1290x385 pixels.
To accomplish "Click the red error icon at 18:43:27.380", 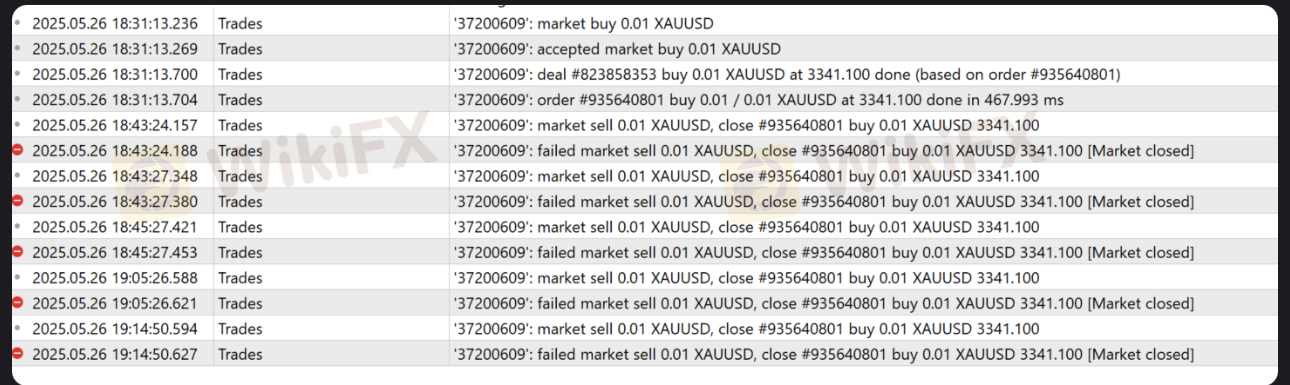I will pyautogui.click(x=18, y=202).
